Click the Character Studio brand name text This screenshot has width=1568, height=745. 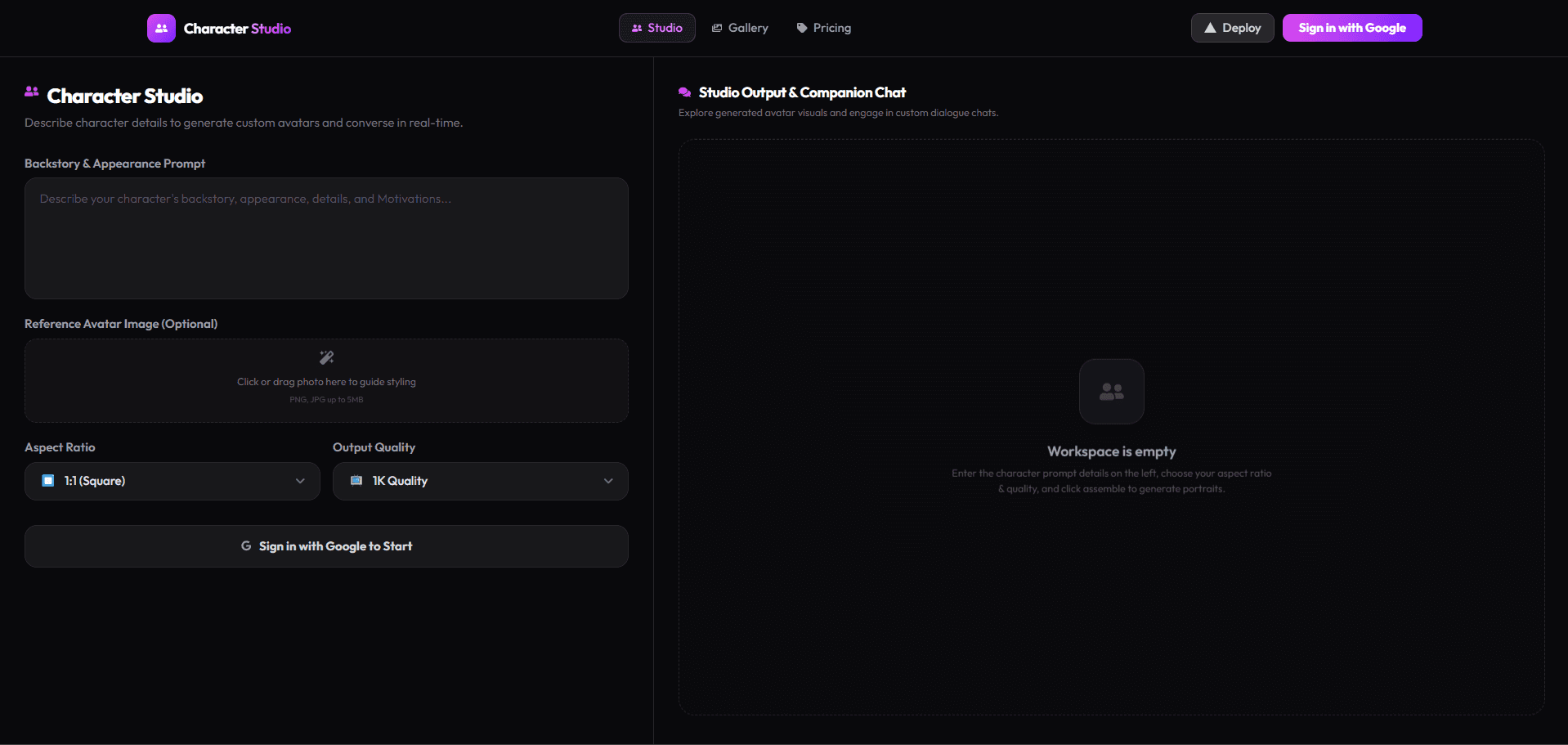pos(237,29)
